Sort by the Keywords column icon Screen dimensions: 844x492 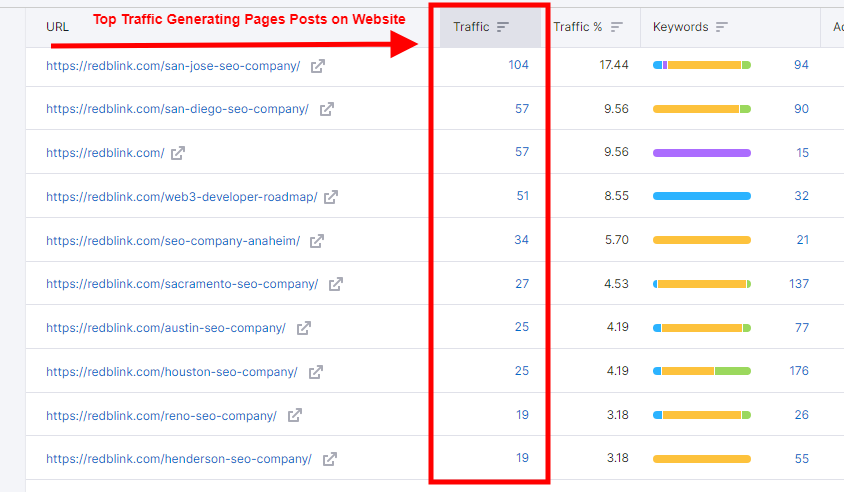[722, 27]
